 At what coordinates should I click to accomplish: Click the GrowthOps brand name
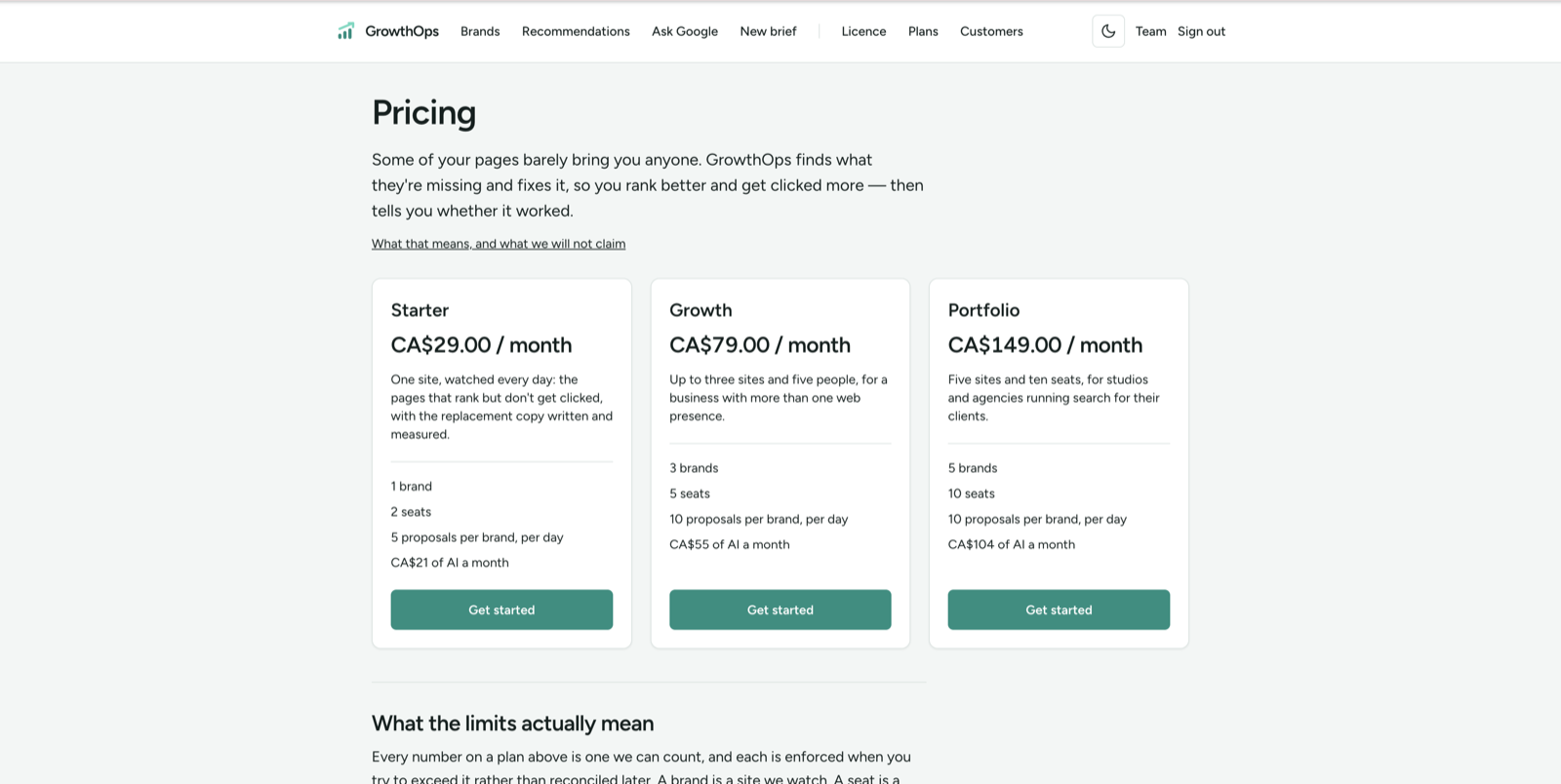[x=402, y=31]
